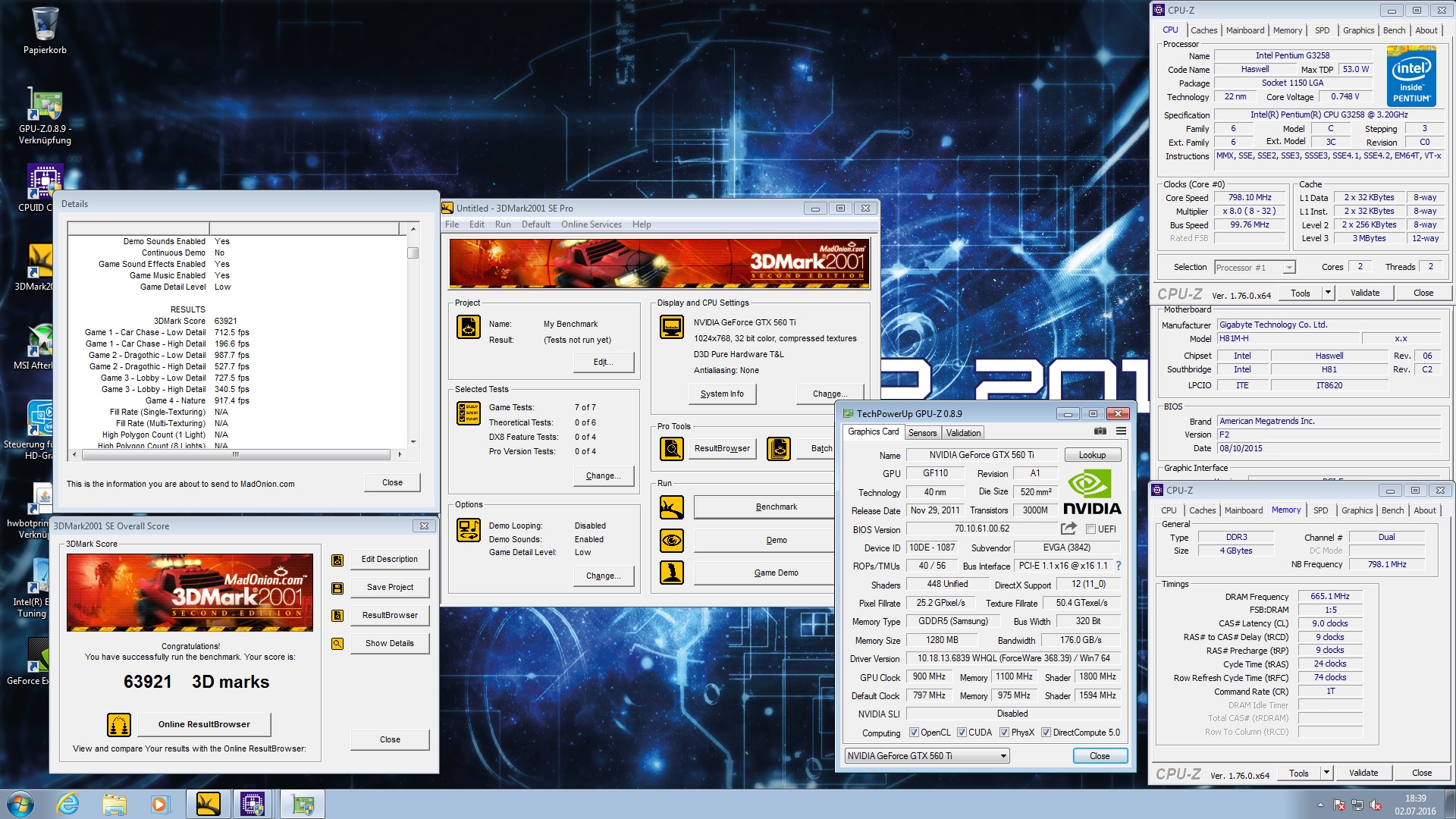This screenshot has height=819, width=1456.
Task: Open the CPU-Z taskbar icon
Action: [253, 804]
